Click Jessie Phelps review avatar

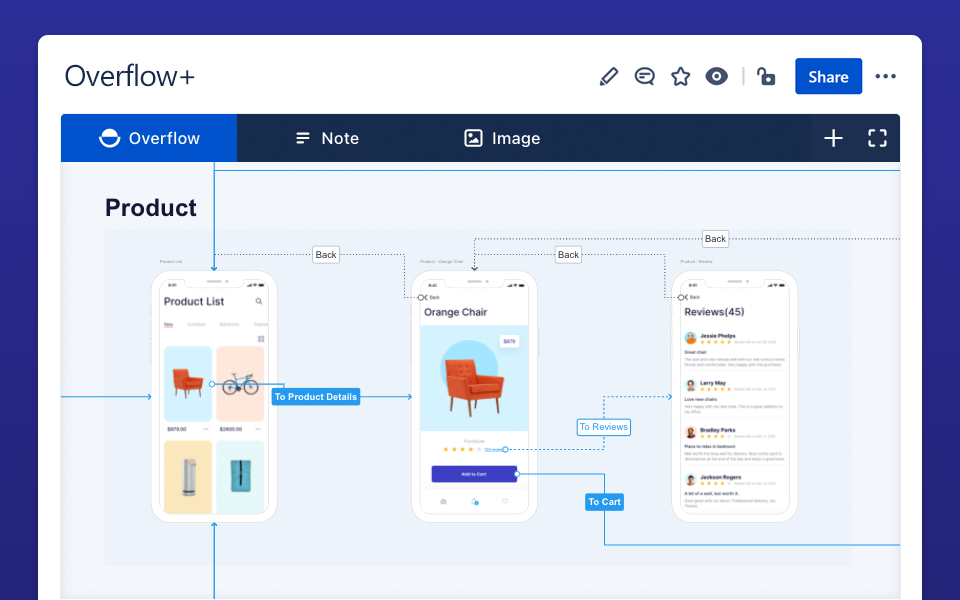click(691, 338)
